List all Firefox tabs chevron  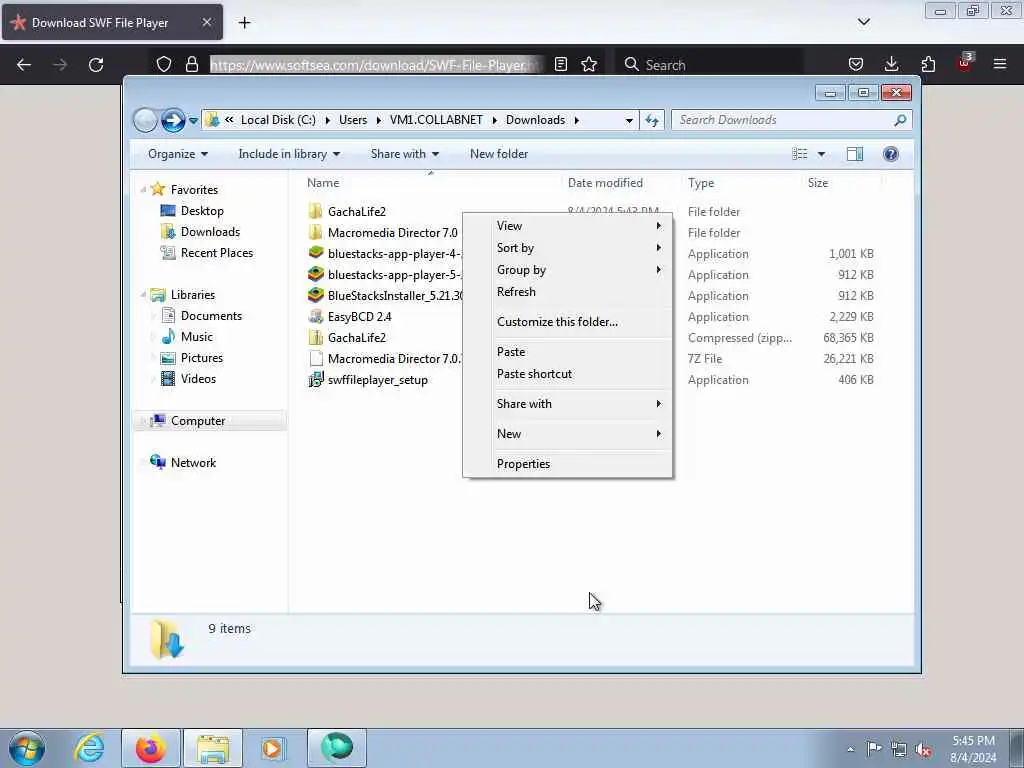click(x=863, y=22)
